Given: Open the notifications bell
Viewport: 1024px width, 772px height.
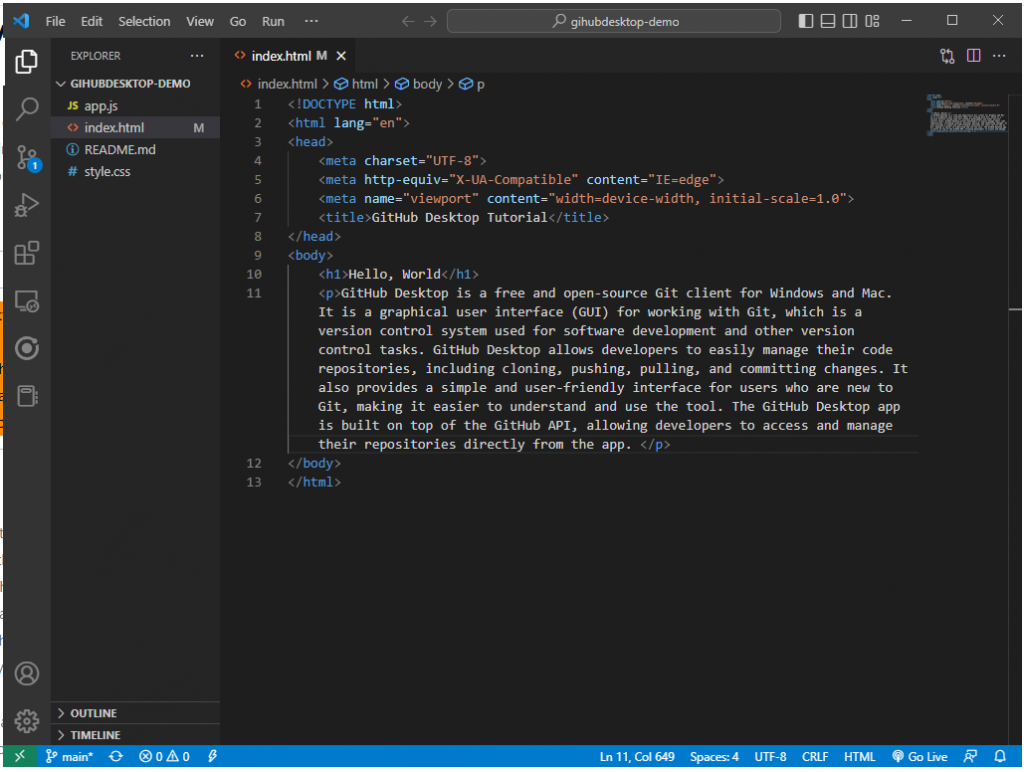Looking at the screenshot, I should click(1000, 756).
